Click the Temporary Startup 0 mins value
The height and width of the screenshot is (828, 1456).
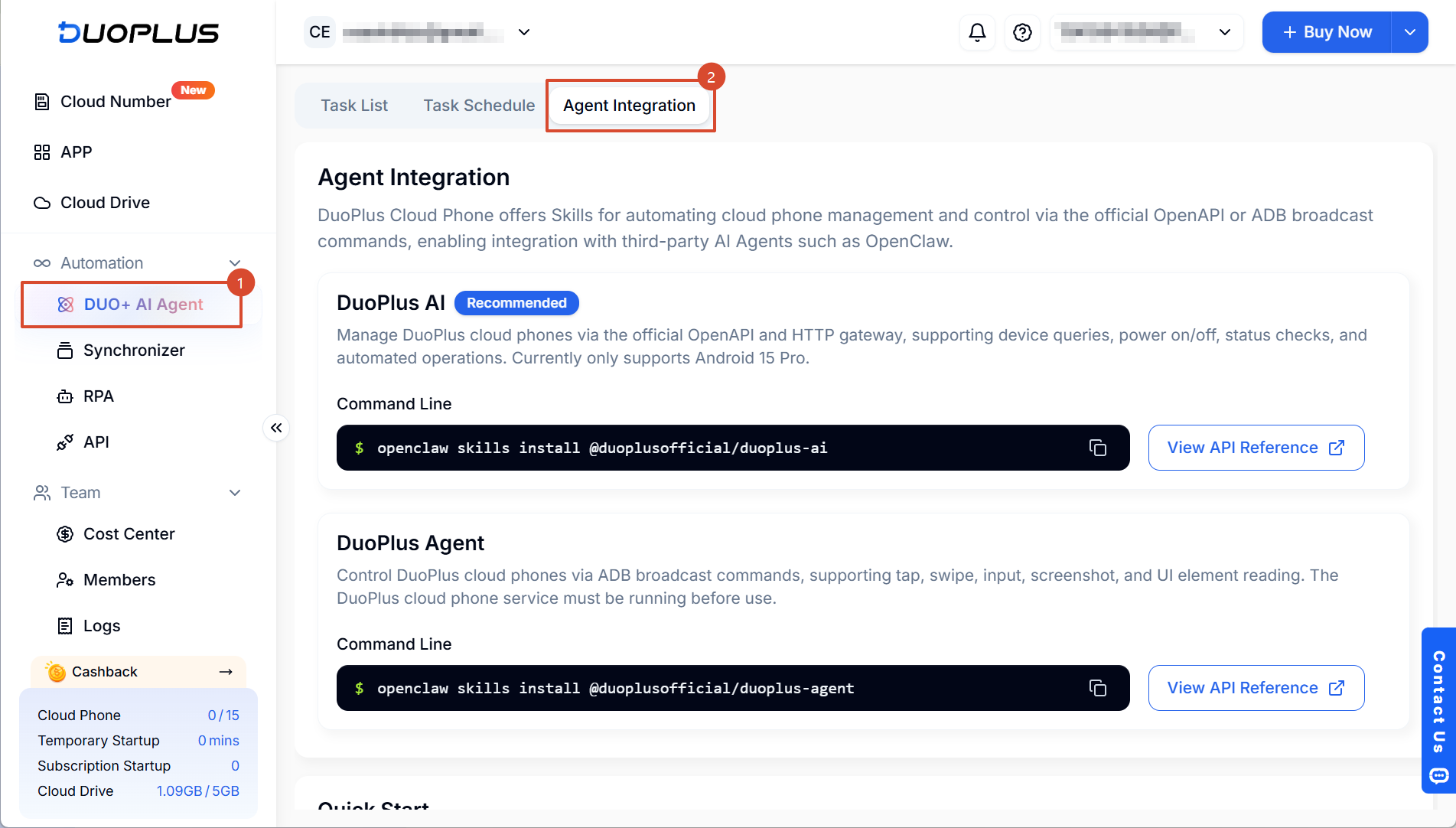pyautogui.click(x=219, y=741)
